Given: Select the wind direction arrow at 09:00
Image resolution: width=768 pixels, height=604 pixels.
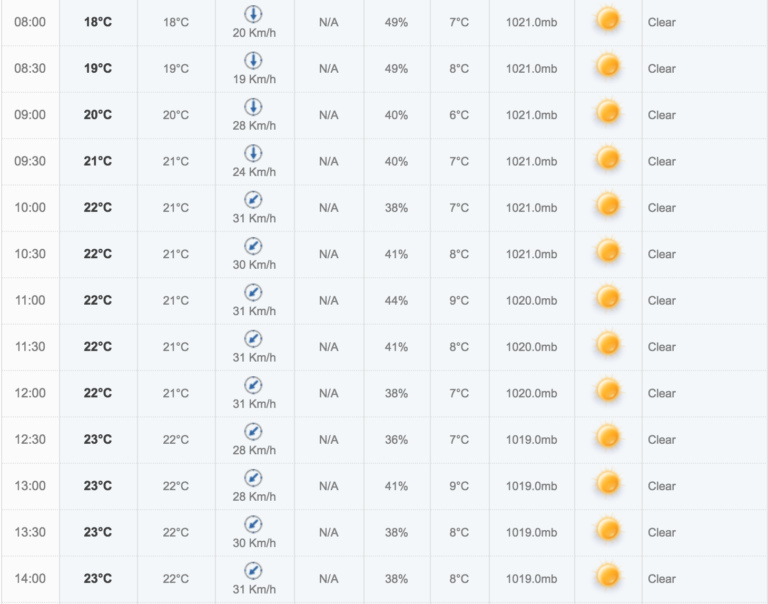Looking at the screenshot, I should pyautogui.click(x=253, y=107).
